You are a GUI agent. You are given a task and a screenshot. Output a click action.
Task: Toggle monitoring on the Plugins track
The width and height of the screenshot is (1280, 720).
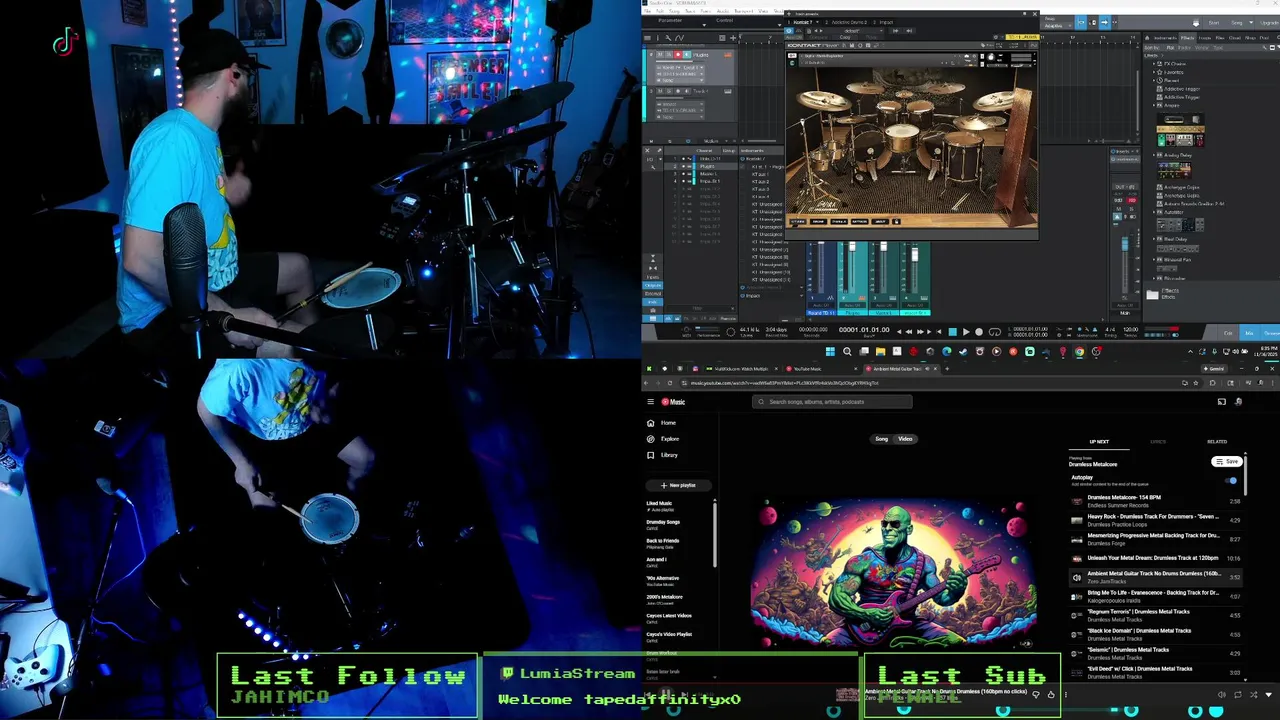[687, 54]
